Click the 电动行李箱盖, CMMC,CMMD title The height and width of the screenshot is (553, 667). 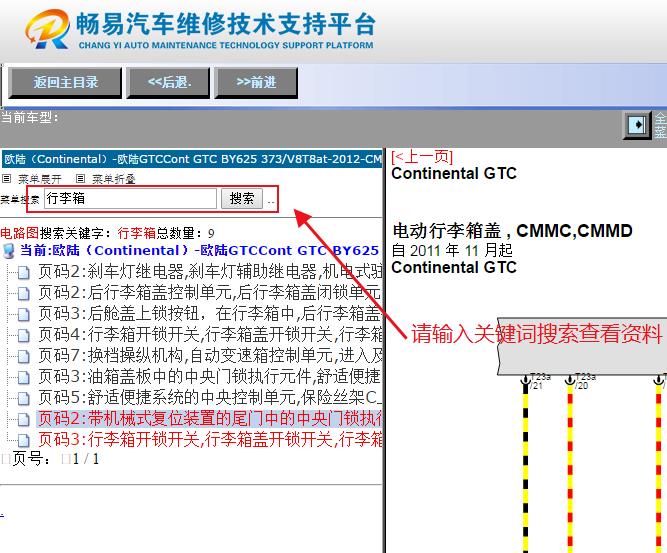click(x=512, y=231)
